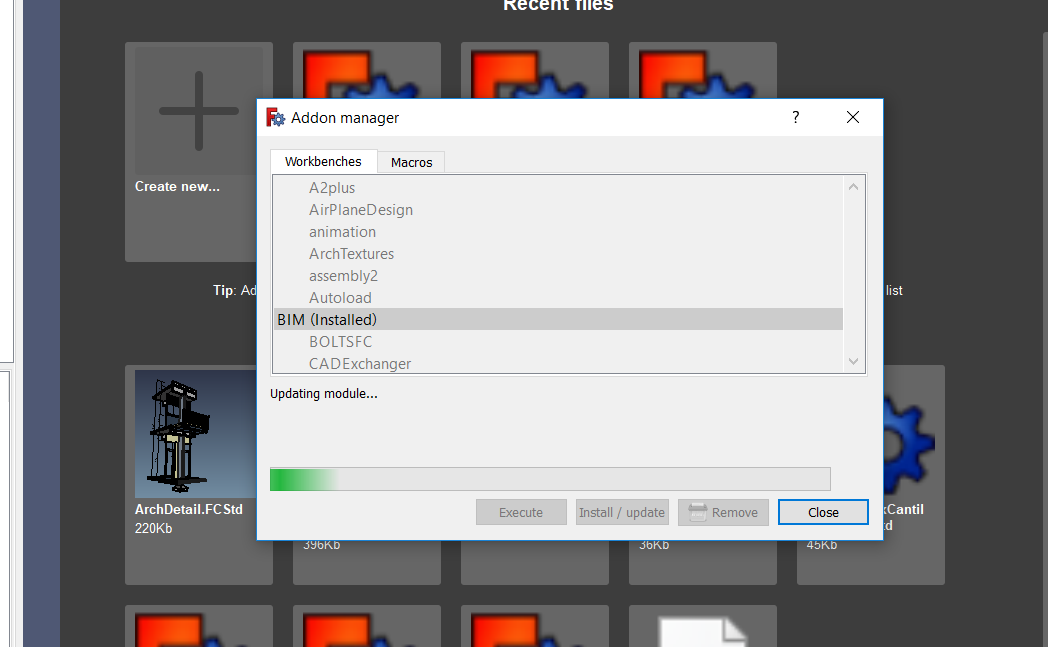
Task: Click the plus icon in Create new tile
Action: 199,111
